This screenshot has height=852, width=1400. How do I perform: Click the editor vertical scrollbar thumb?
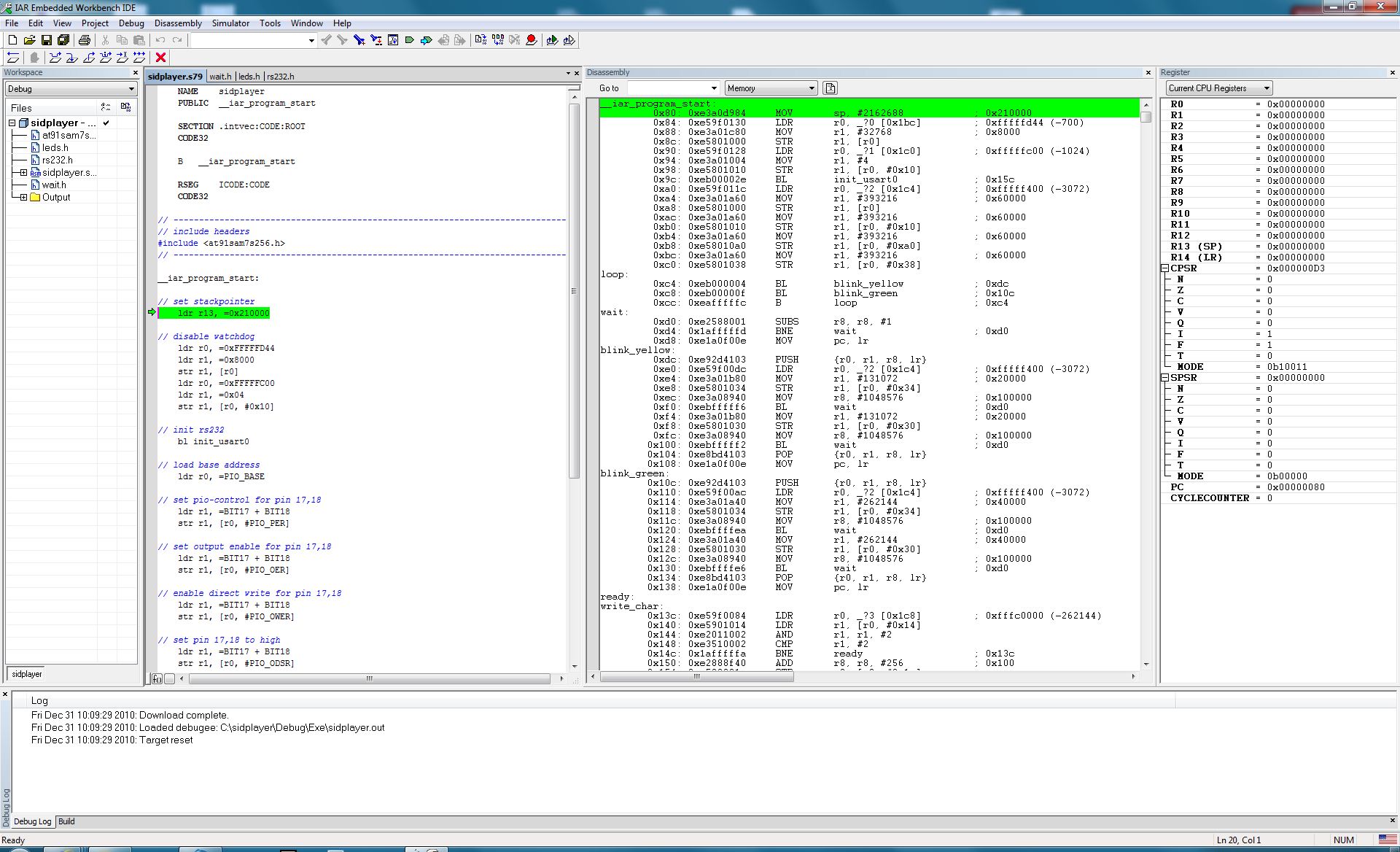click(574, 290)
